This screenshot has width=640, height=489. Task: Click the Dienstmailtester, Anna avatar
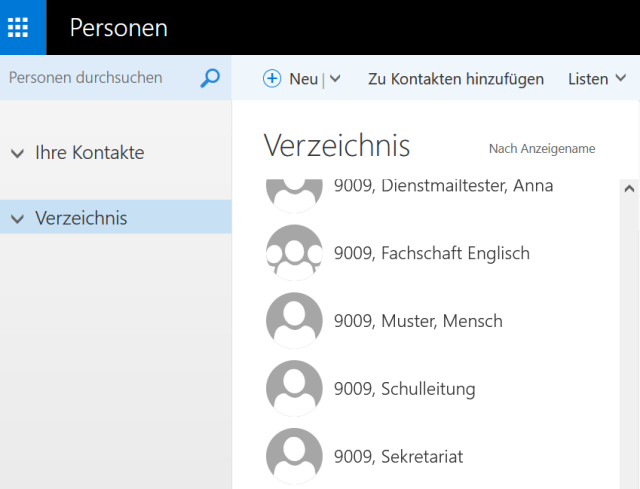pyautogui.click(x=294, y=192)
